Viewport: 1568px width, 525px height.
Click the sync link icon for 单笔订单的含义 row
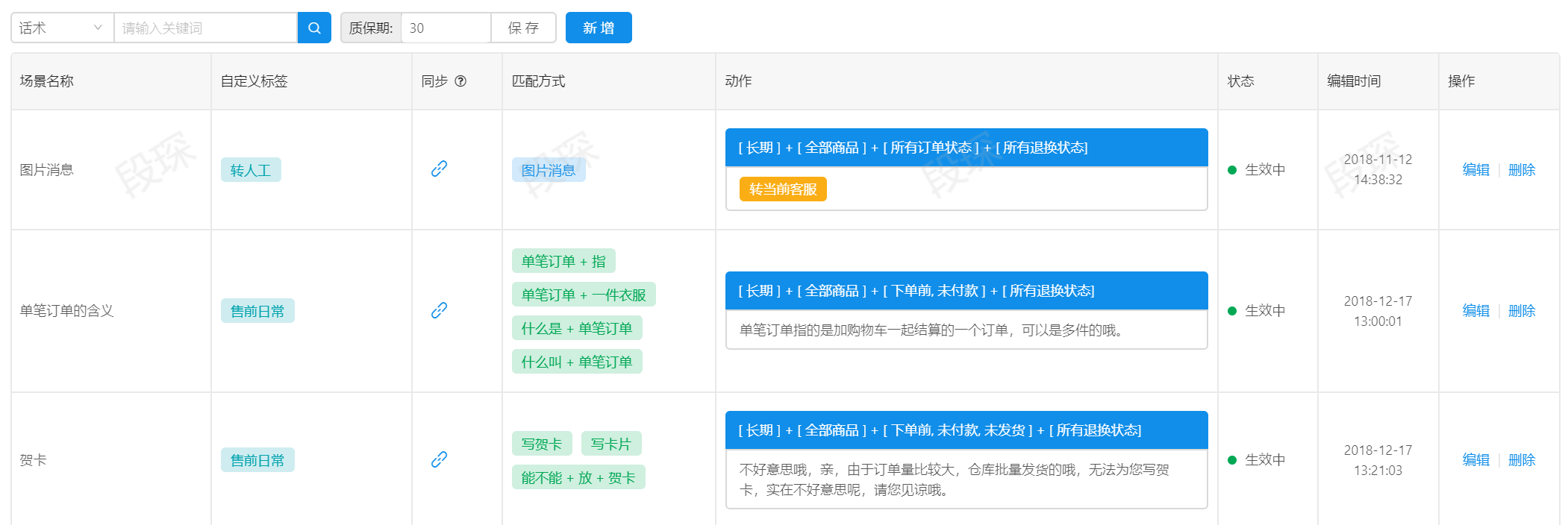click(x=439, y=310)
